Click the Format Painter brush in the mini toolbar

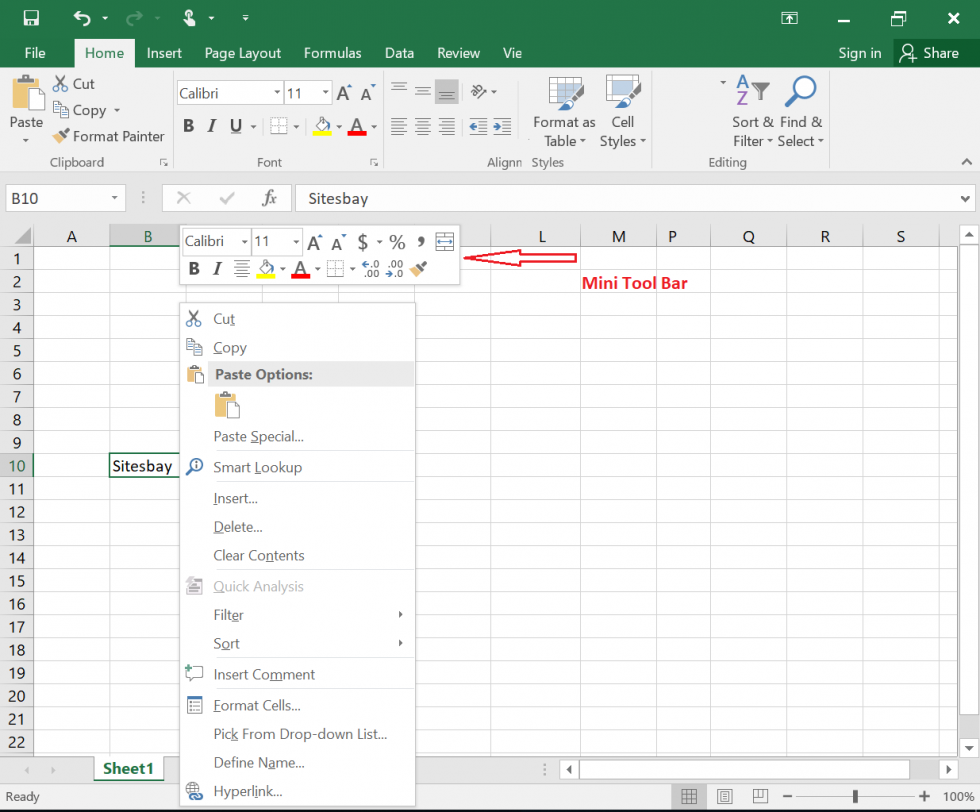point(418,267)
